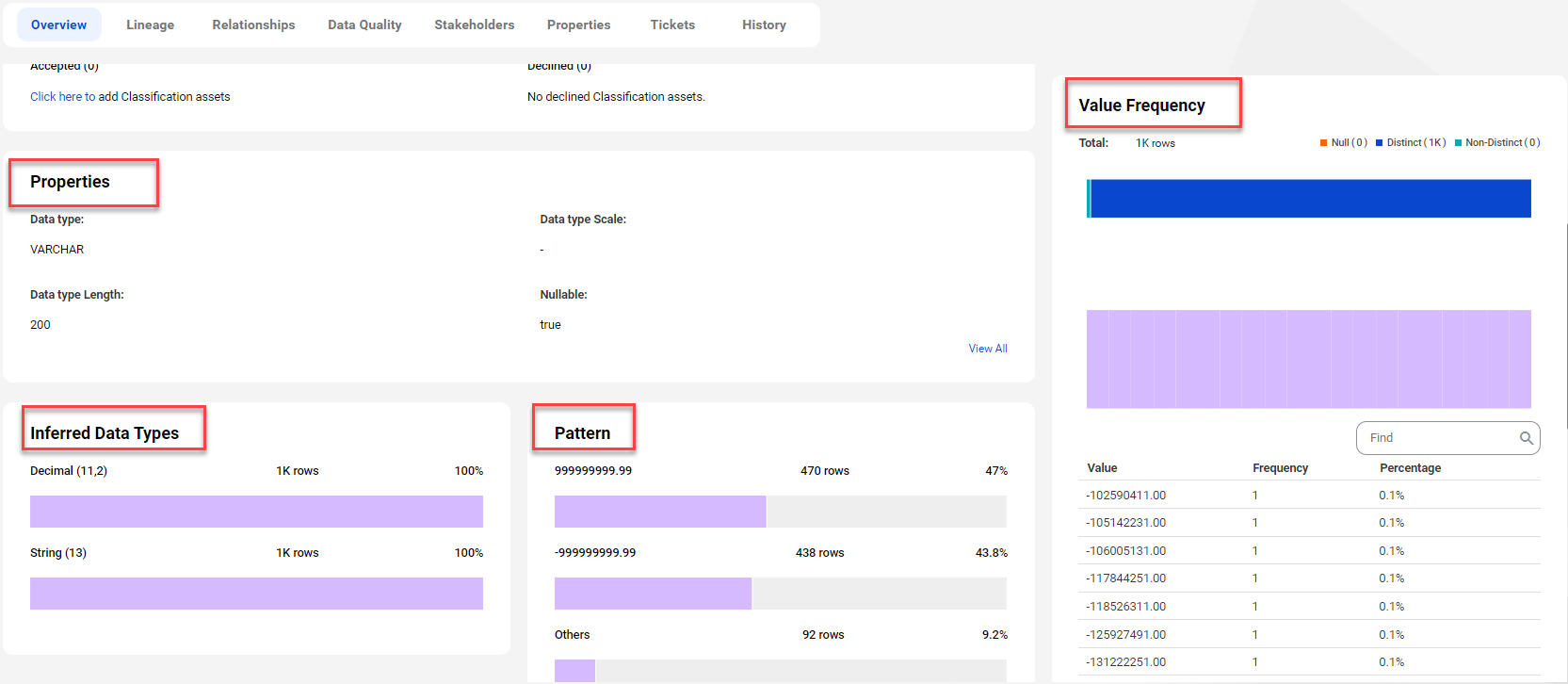
Task: Select value row -118526311.00
Action: 1309,607
